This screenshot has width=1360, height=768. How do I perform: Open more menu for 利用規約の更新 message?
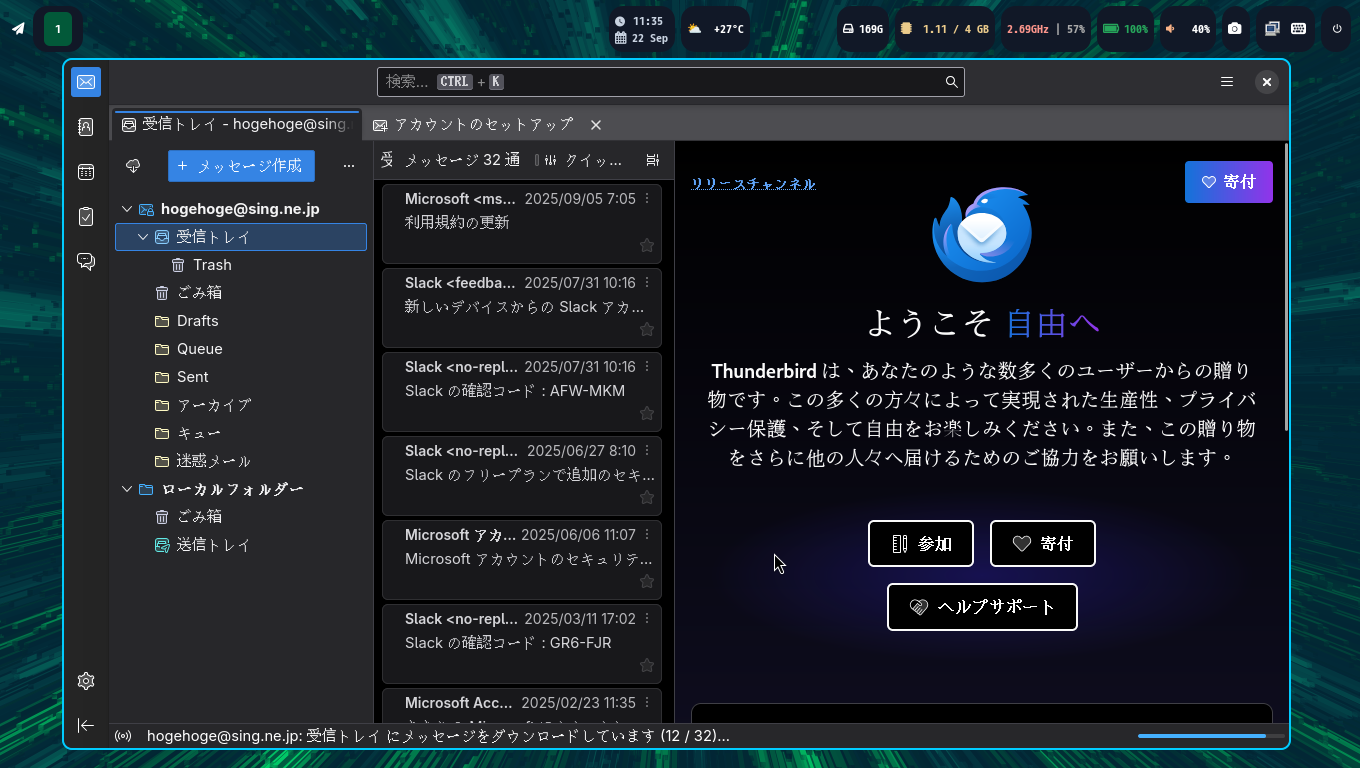click(647, 199)
